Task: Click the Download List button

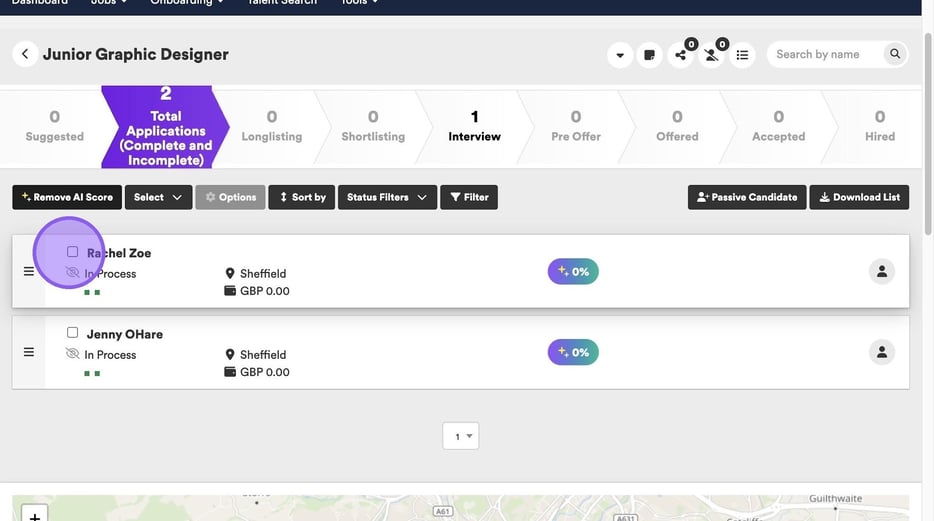Action: [x=859, y=197]
